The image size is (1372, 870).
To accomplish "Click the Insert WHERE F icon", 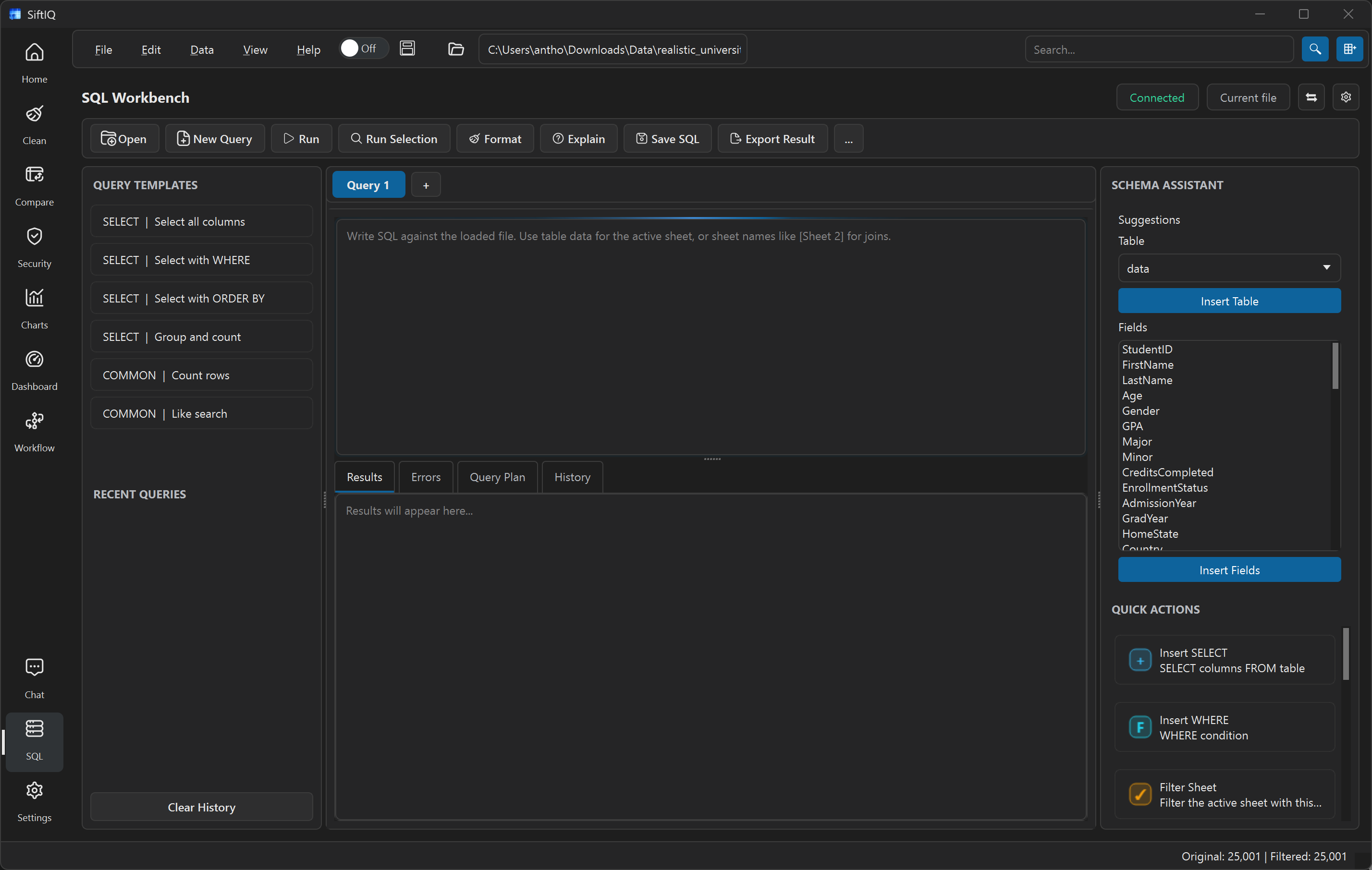I will pyautogui.click(x=1139, y=727).
